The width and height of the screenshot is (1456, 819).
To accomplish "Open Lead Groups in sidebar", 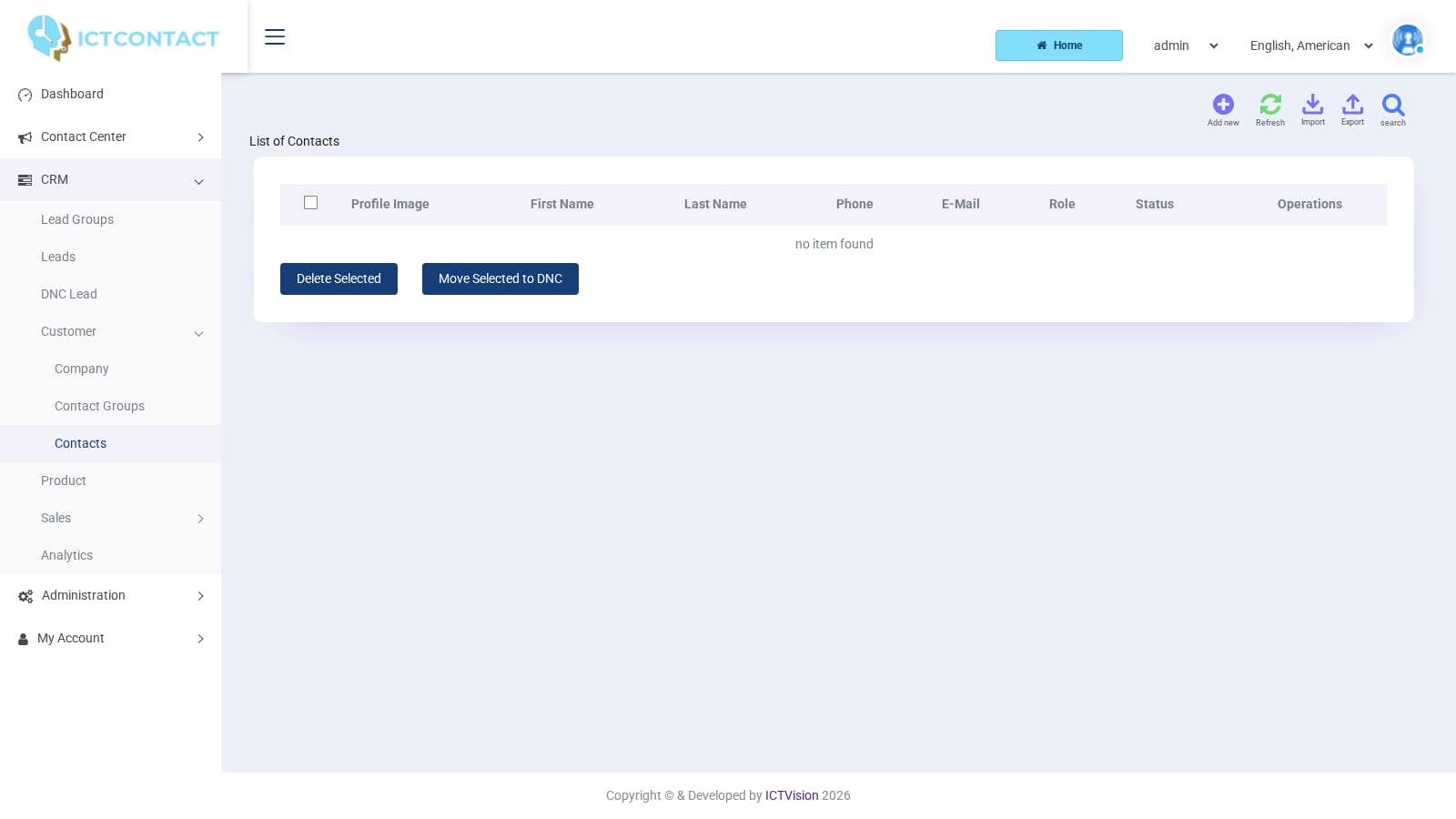I will [x=77, y=219].
